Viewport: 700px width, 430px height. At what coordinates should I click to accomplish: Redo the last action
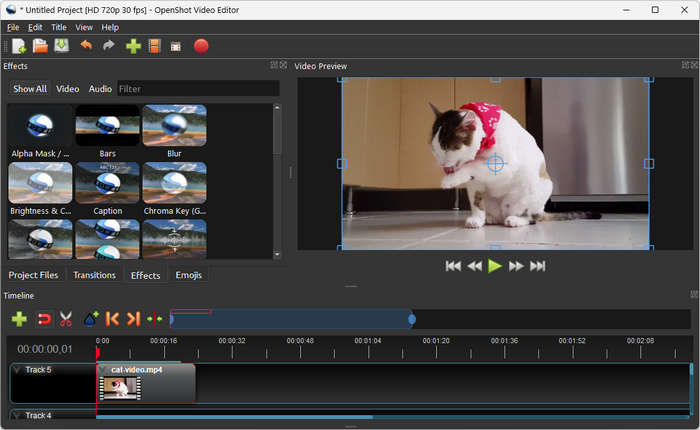pyautogui.click(x=108, y=46)
